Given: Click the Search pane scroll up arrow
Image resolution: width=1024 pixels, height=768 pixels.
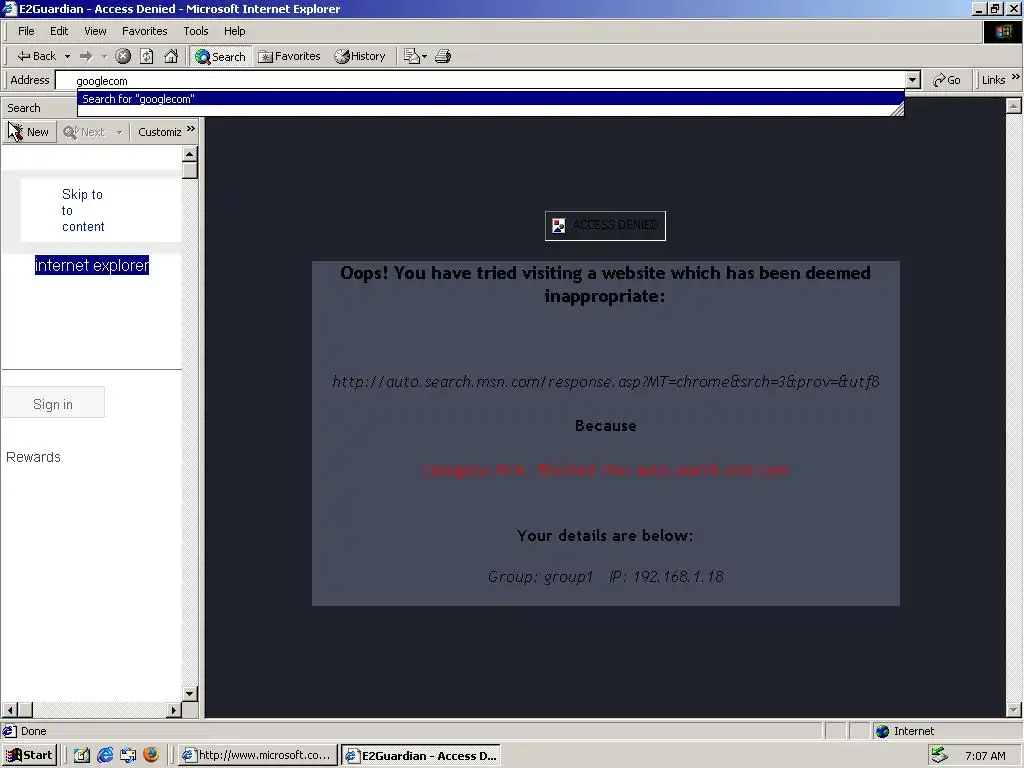Looking at the screenshot, I should (x=190, y=153).
